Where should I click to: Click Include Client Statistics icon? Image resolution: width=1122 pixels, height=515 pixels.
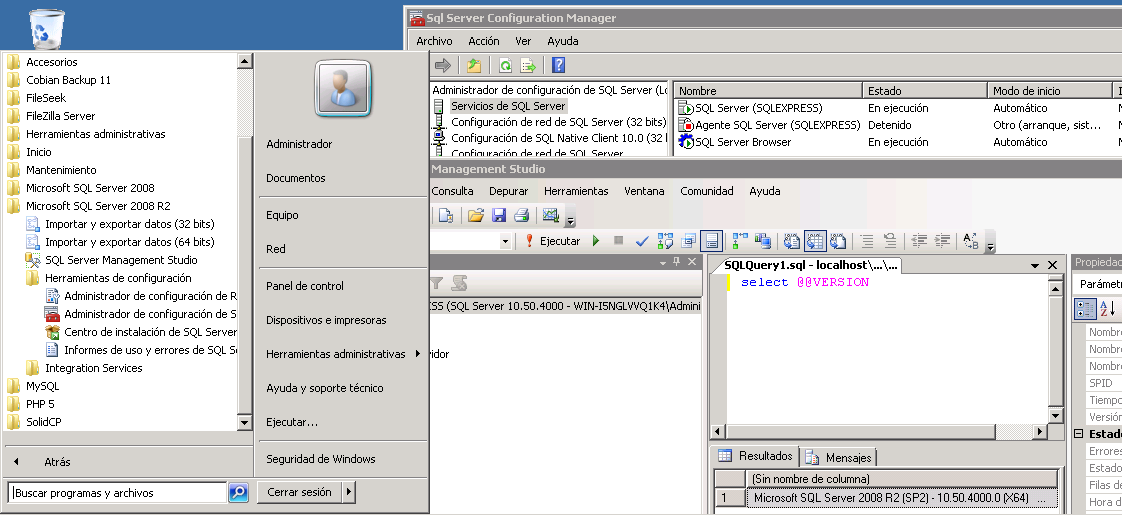coord(763,241)
